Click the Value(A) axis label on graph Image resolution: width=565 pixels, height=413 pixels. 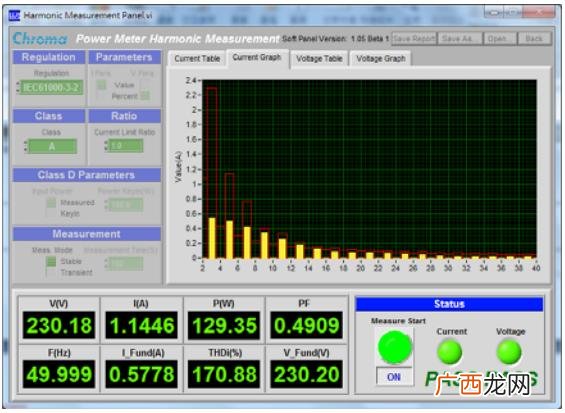click(x=178, y=167)
